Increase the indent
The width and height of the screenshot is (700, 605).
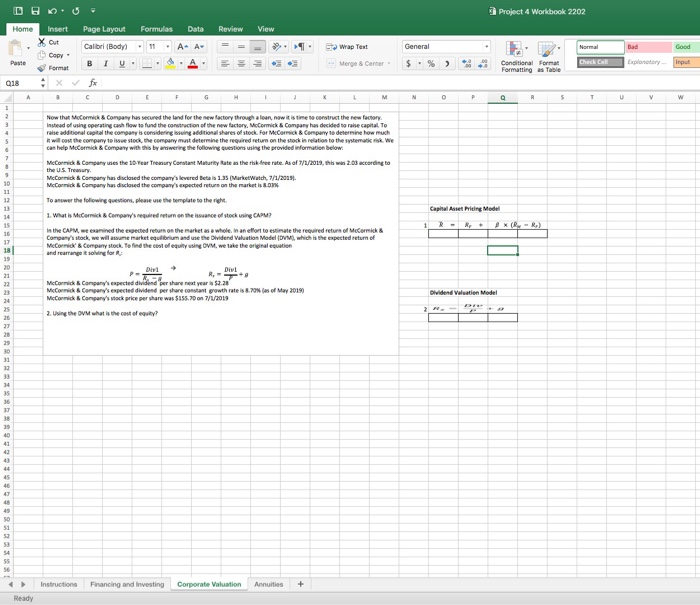[292, 63]
